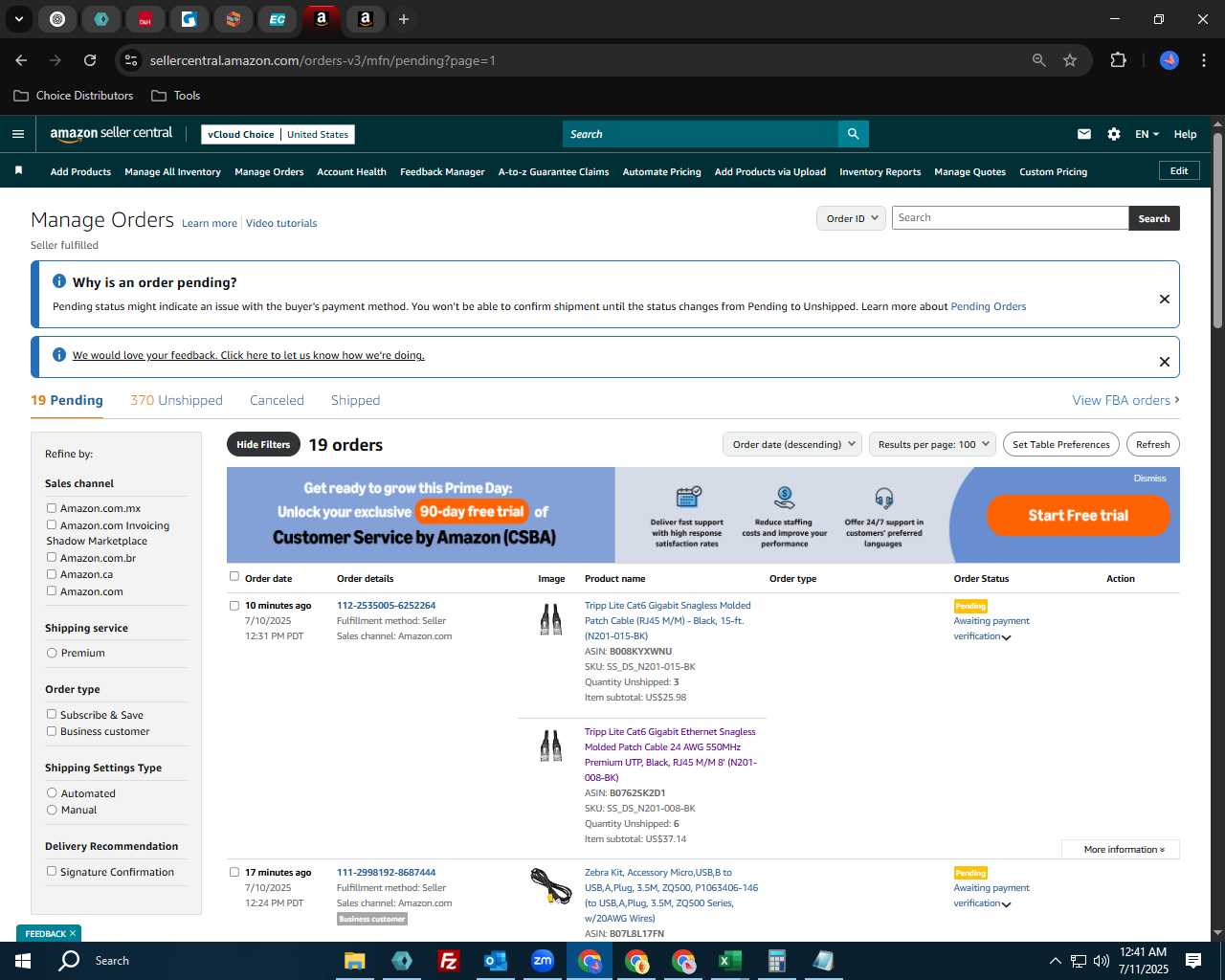Open Excel from the taskbar
The width and height of the screenshot is (1225, 980).
pyautogui.click(x=730, y=961)
